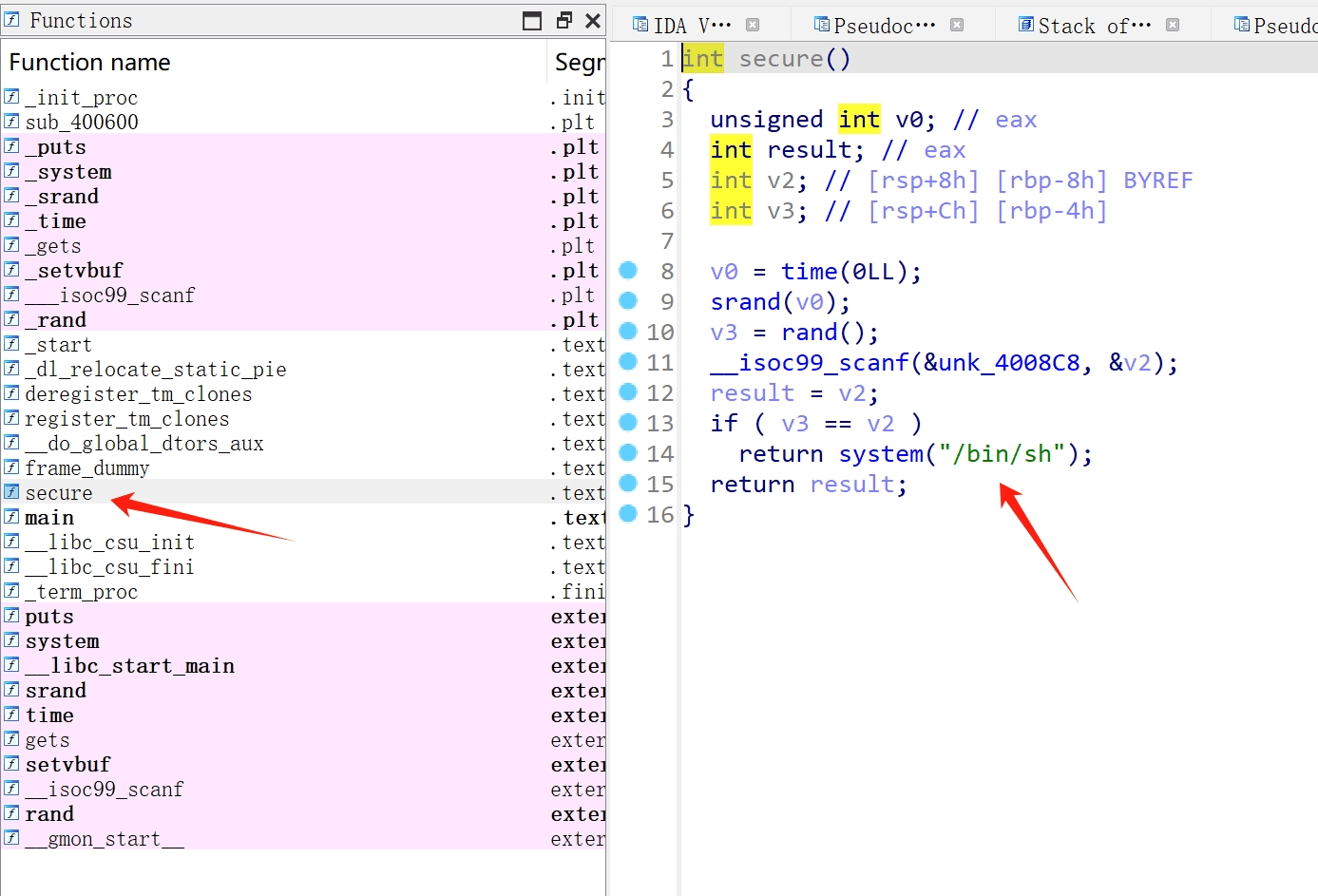Select __do_global_dtors_aux function
The image size is (1318, 896).
(303, 443)
